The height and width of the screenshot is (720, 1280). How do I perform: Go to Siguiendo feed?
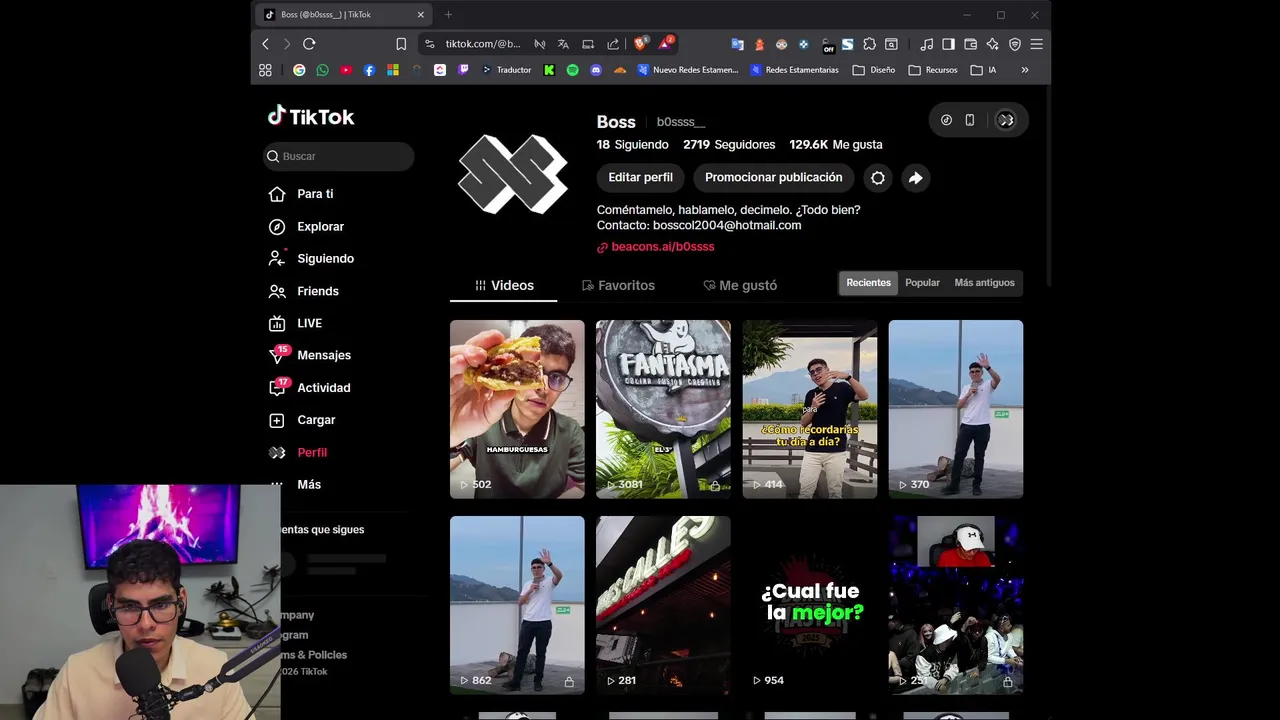click(311, 259)
